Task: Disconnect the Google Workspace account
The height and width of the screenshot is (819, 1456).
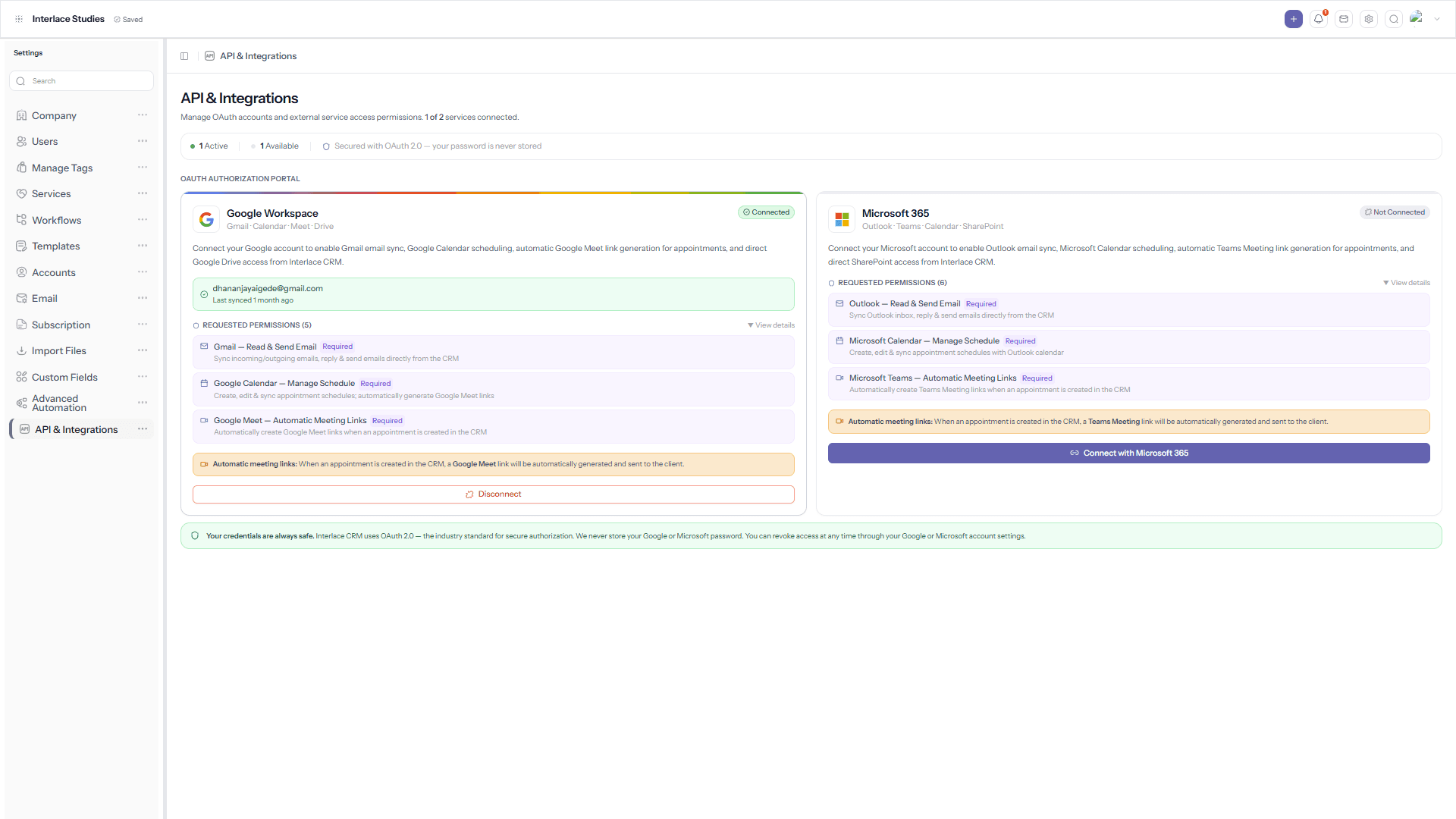Action: point(494,494)
